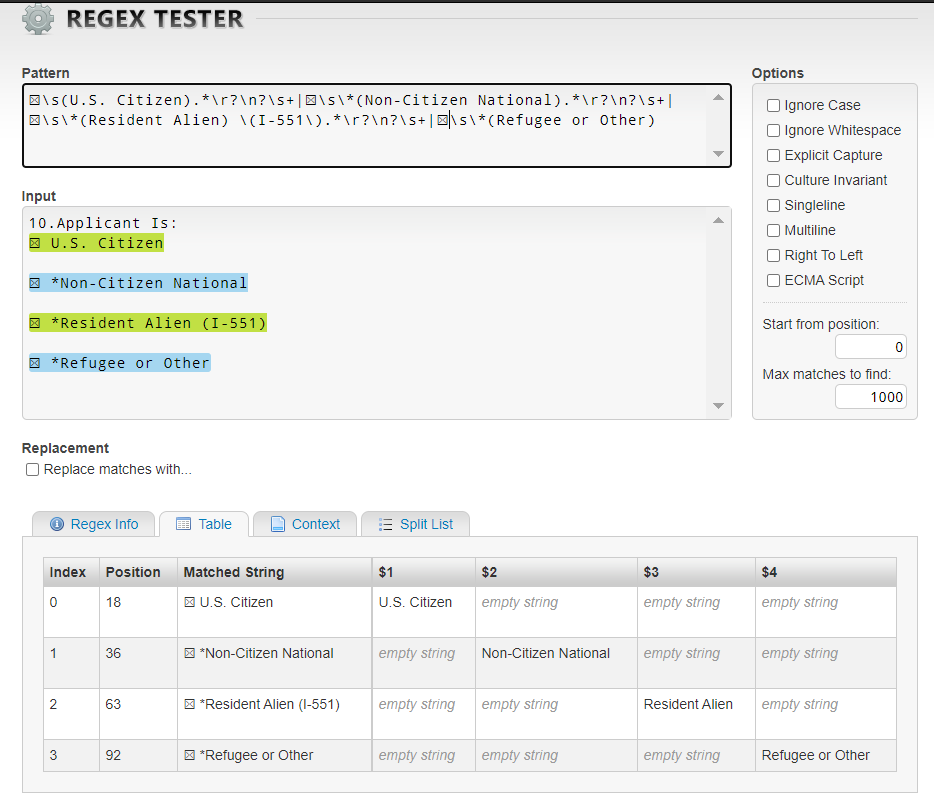The width and height of the screenshot is (934, 803).
Task: Click the Matched String column header
Action: [x=275, y=572]
